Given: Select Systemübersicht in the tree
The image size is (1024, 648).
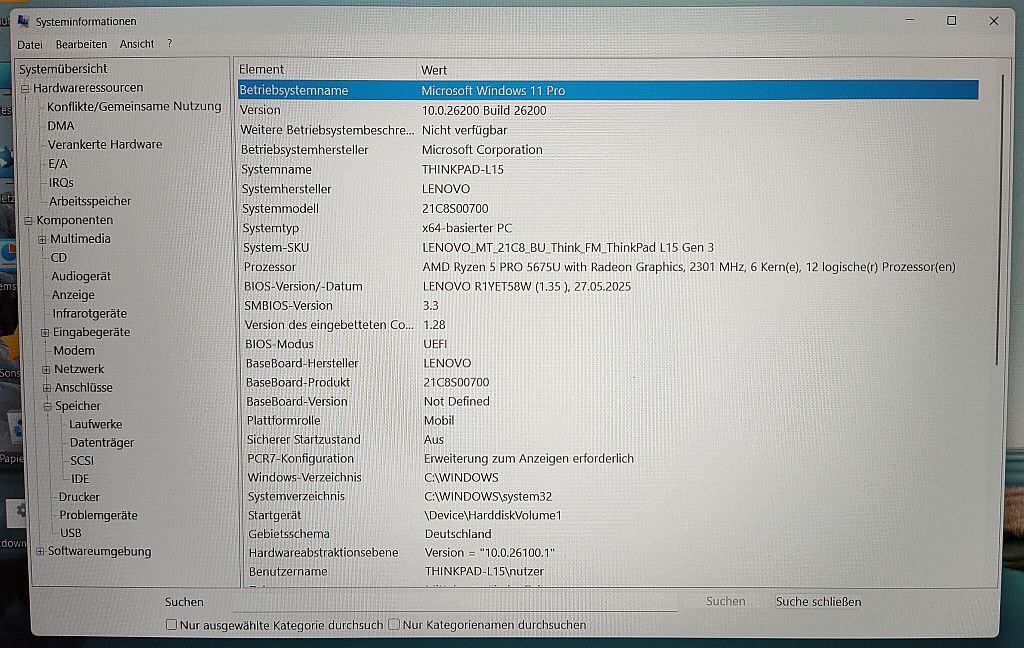Looking at the screenshot, I should (x=63, y=69).
